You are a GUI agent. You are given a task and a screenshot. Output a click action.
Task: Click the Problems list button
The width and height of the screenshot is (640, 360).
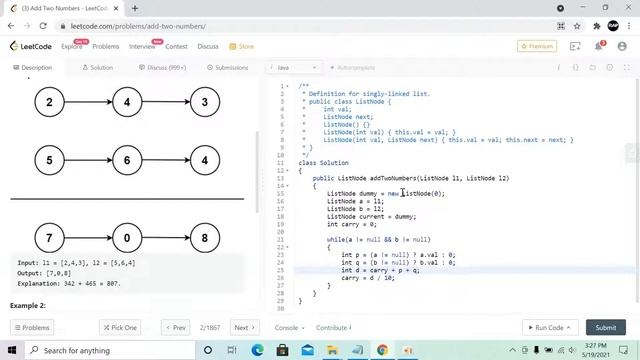coord(32,327)
